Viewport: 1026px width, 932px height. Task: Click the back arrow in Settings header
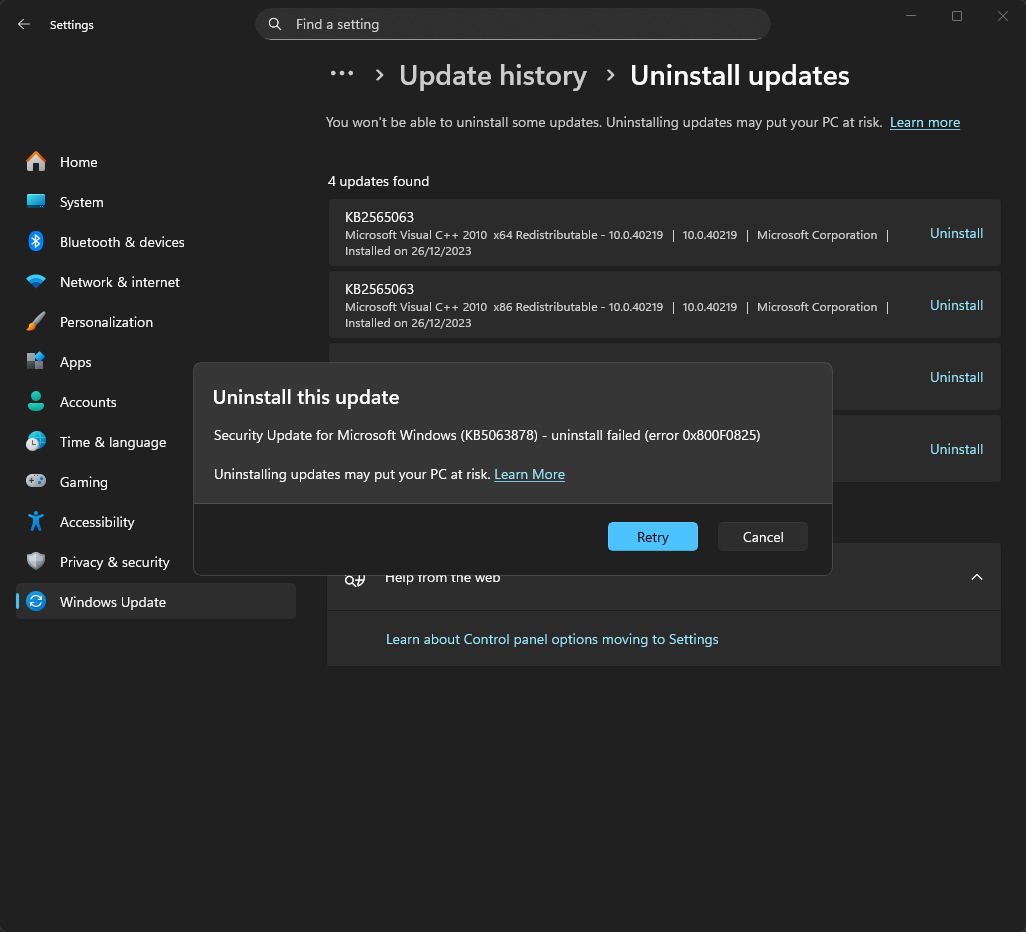tap(24, 24)
